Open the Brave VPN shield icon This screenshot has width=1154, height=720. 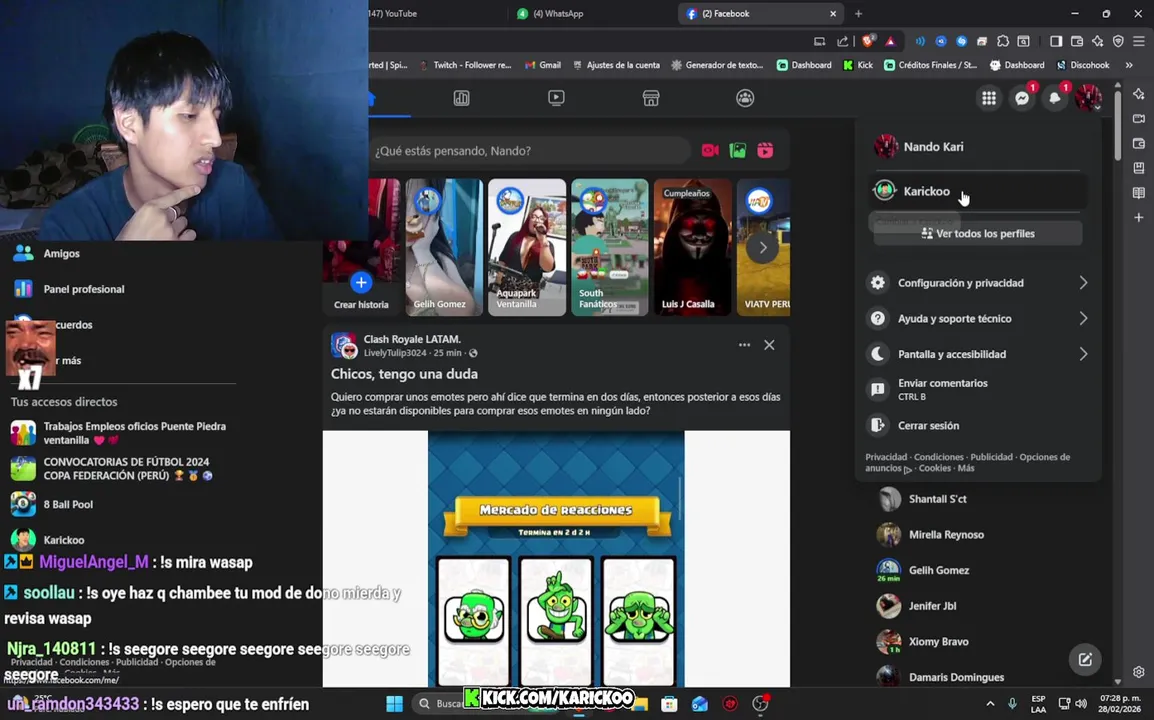pyautogui.click(x=1118, y=41)
